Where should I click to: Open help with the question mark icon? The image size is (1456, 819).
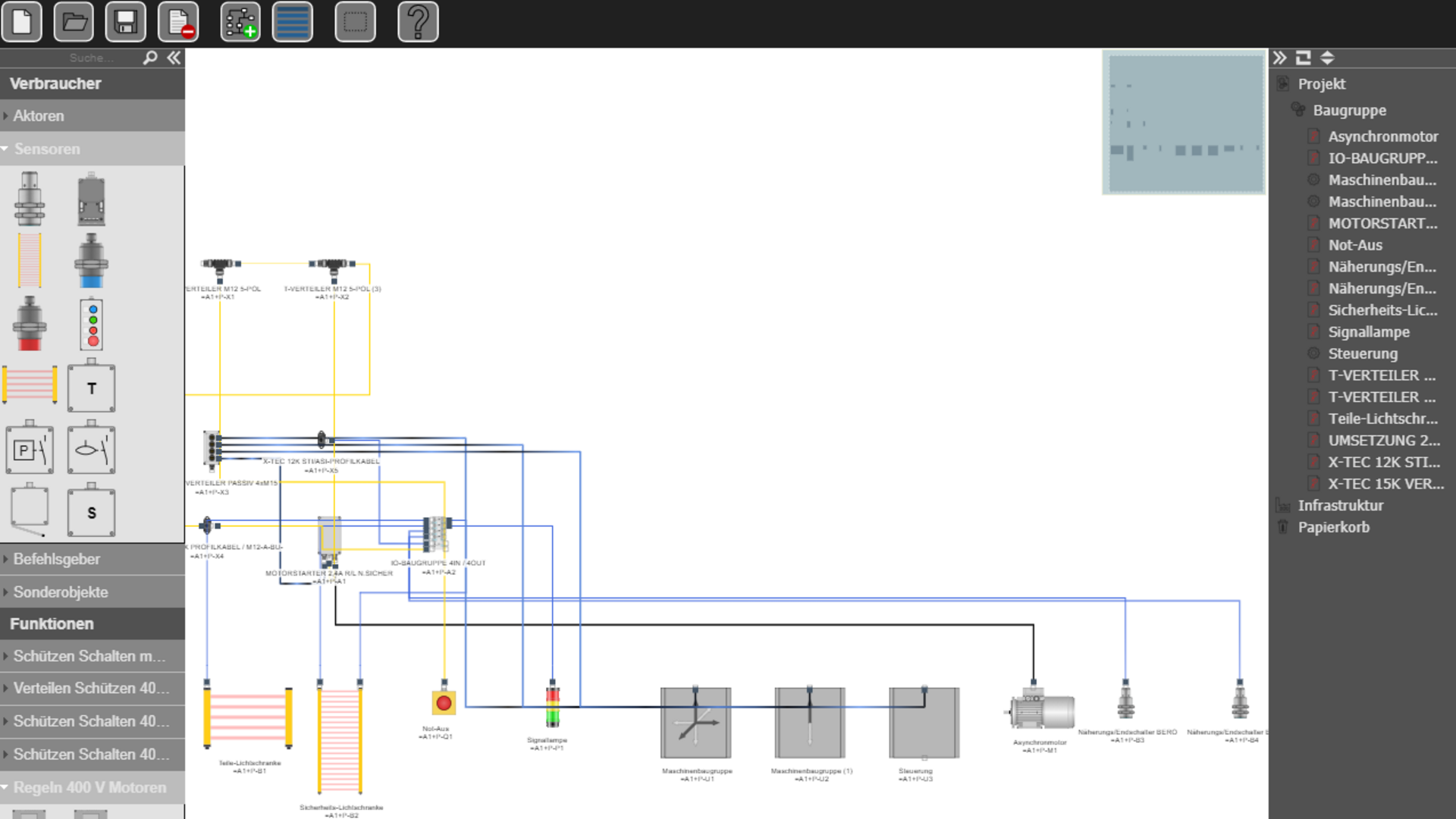(x=418, y=22)
